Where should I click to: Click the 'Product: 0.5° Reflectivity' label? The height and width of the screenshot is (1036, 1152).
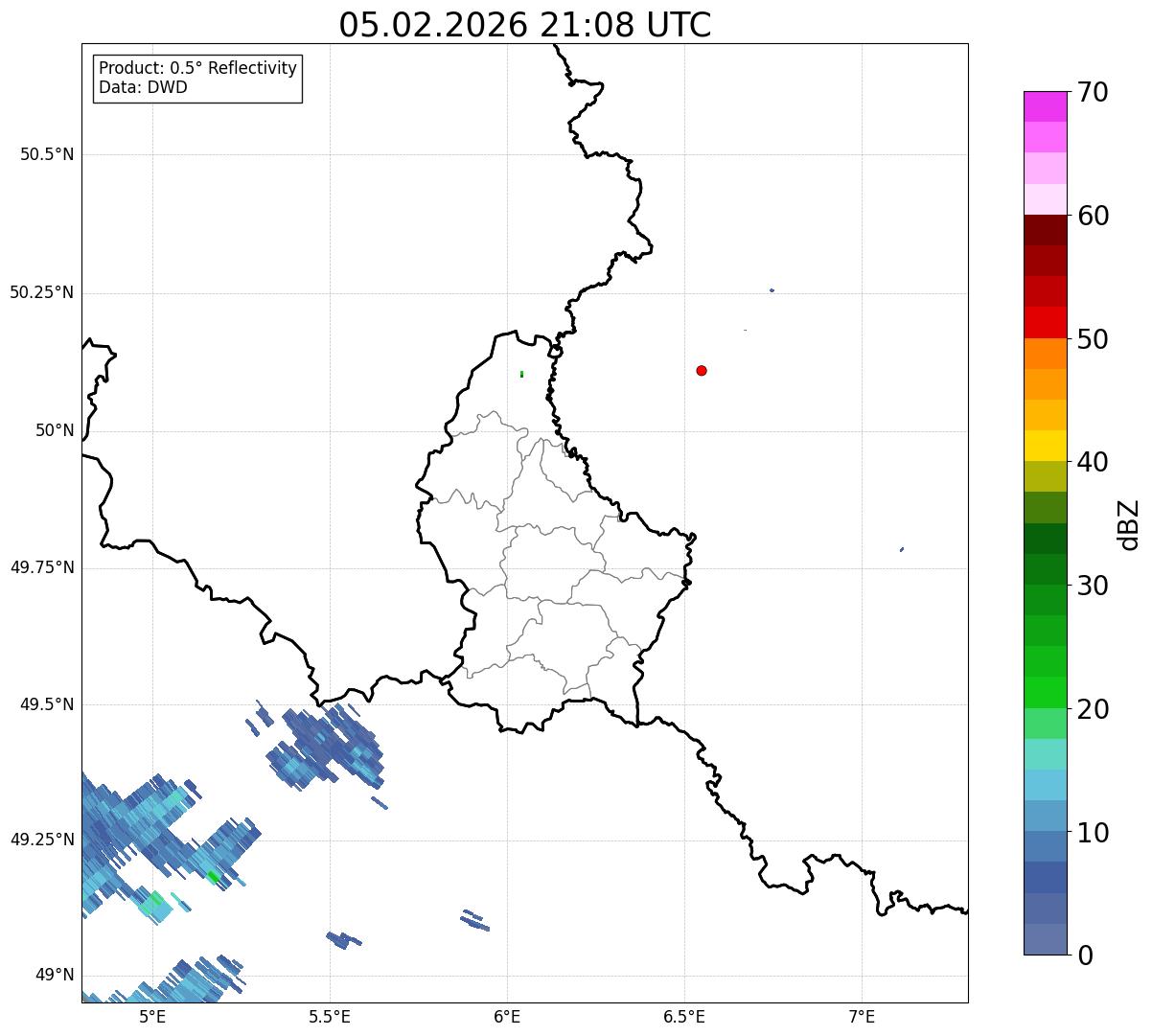(x=197, y=69)
